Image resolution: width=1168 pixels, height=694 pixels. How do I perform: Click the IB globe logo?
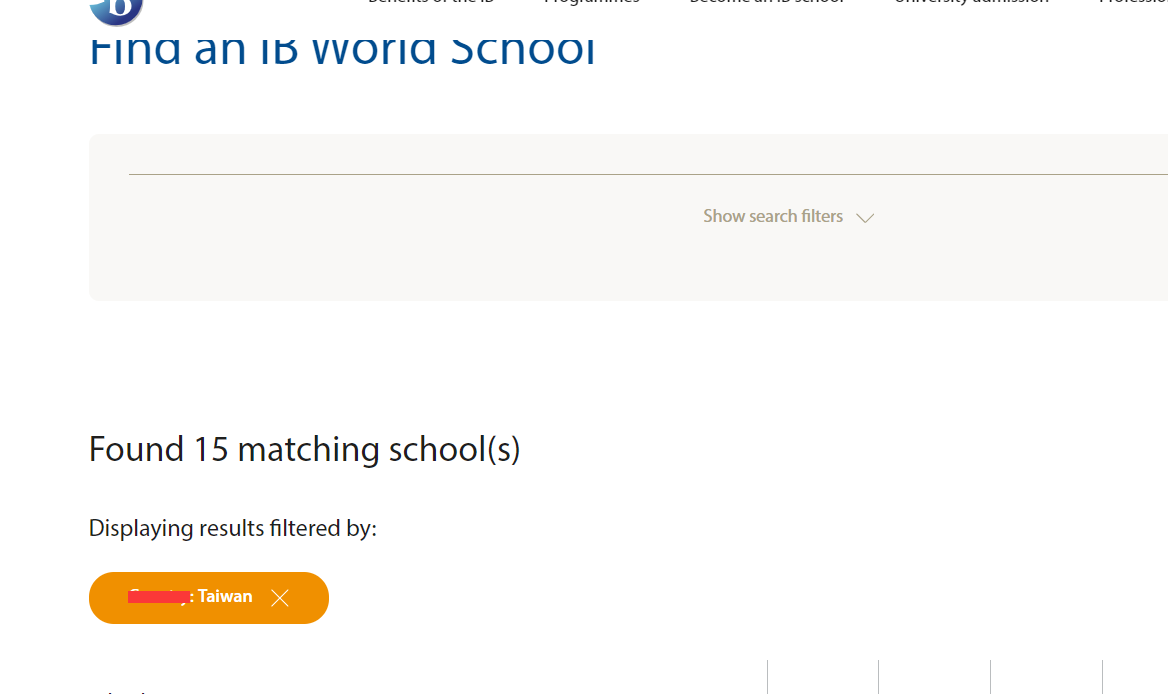pos(116,10)
